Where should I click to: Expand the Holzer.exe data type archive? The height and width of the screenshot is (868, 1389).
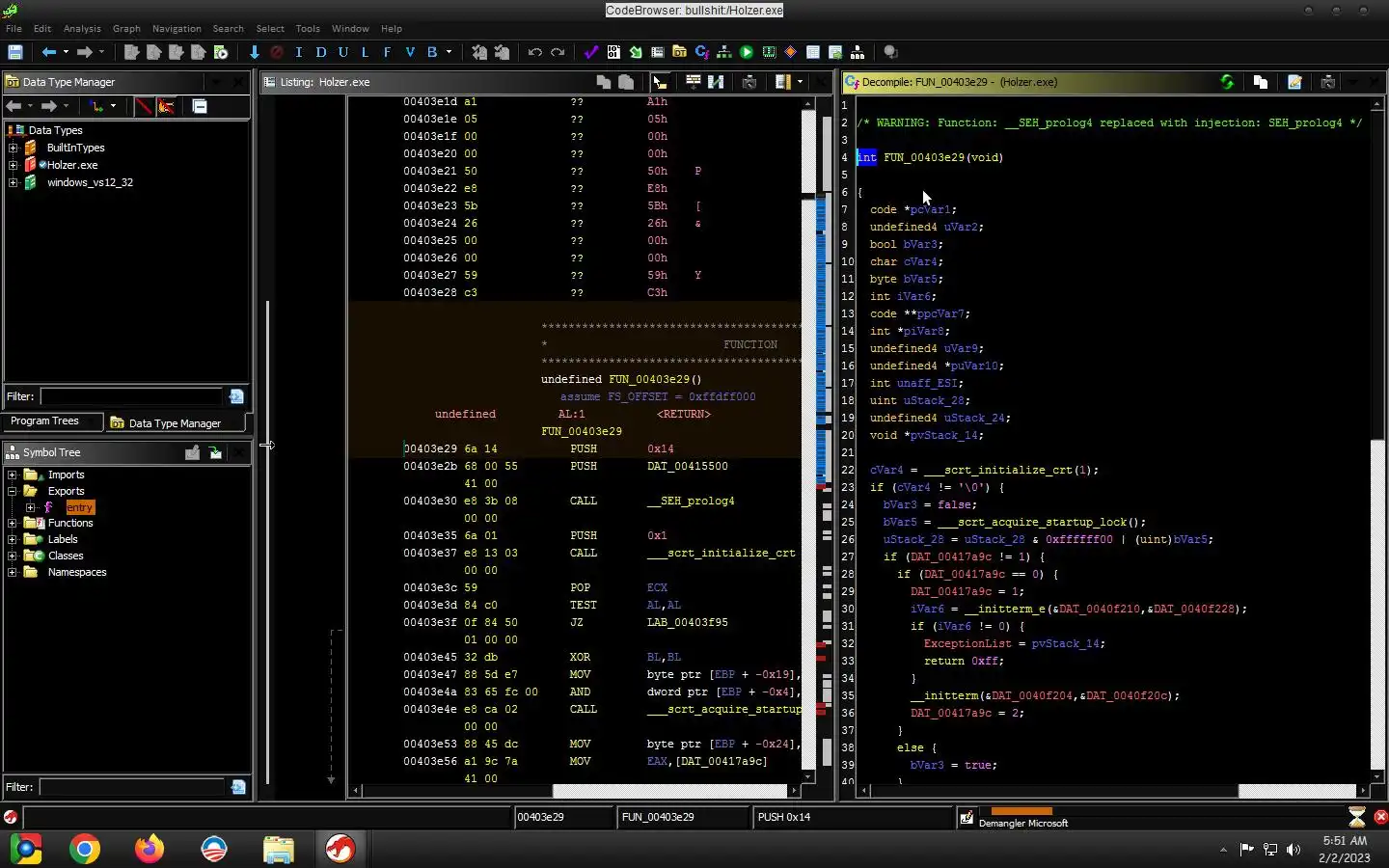[x=13, y=165]
